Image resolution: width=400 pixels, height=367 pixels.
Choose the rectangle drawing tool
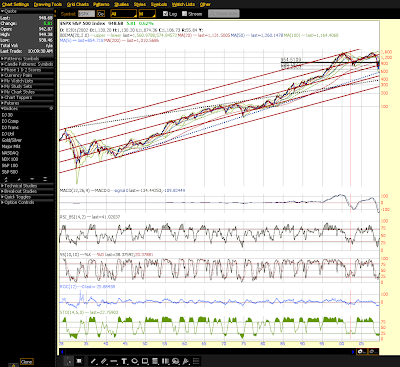tap(145, 361)
